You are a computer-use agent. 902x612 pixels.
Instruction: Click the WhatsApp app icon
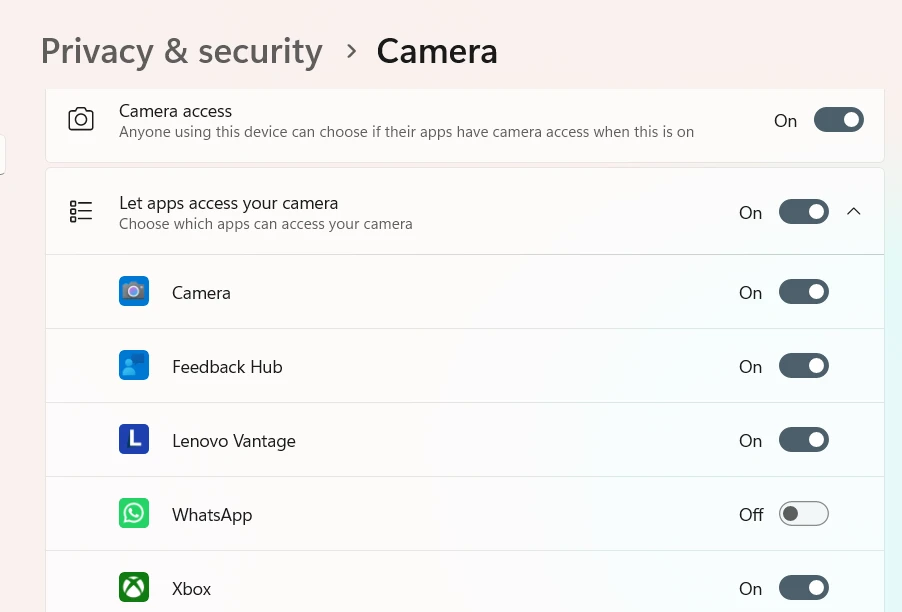pyautogui.click(x=134, y=514)
